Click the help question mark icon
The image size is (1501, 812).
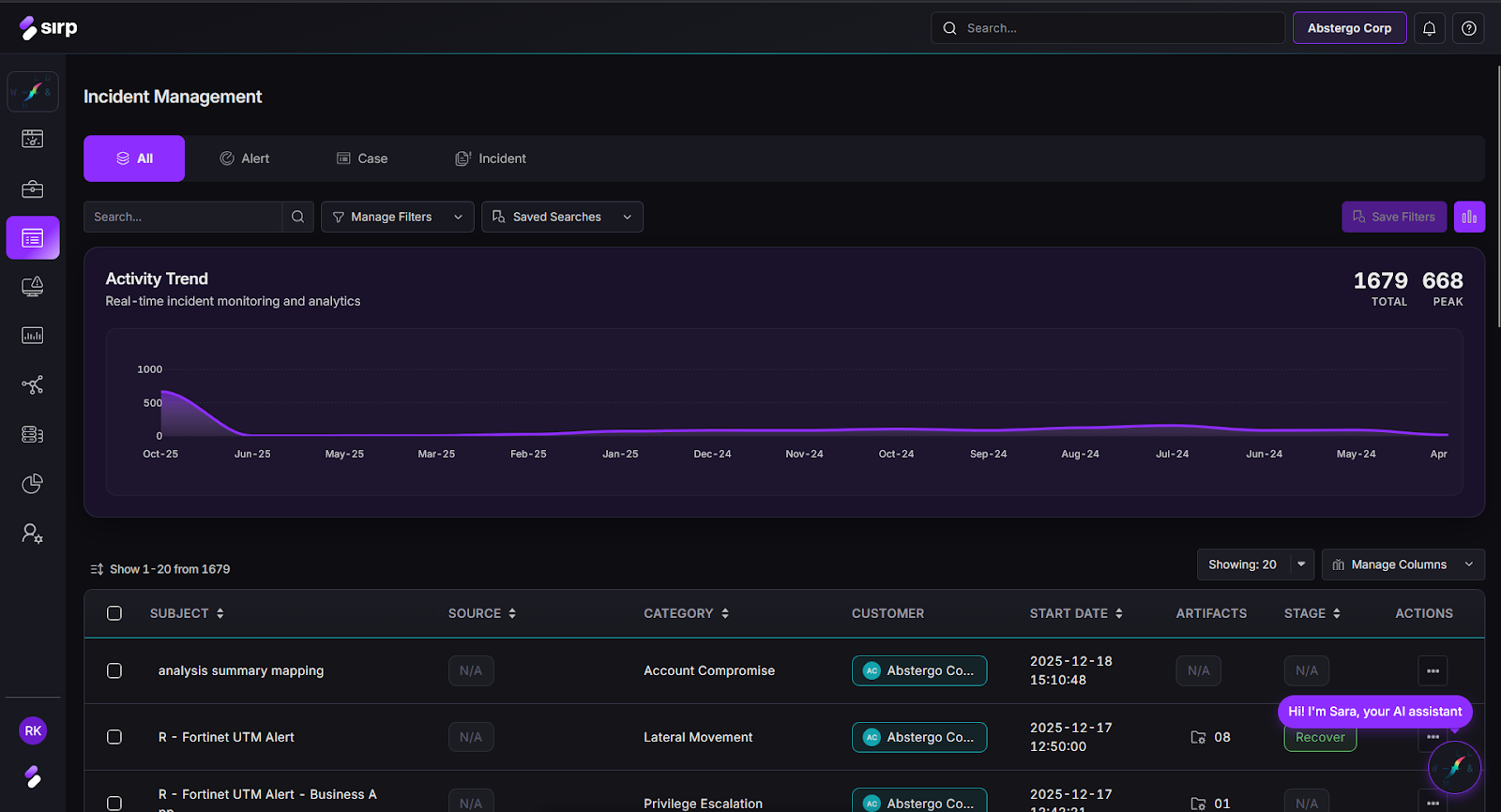(x=1468, y=28)
